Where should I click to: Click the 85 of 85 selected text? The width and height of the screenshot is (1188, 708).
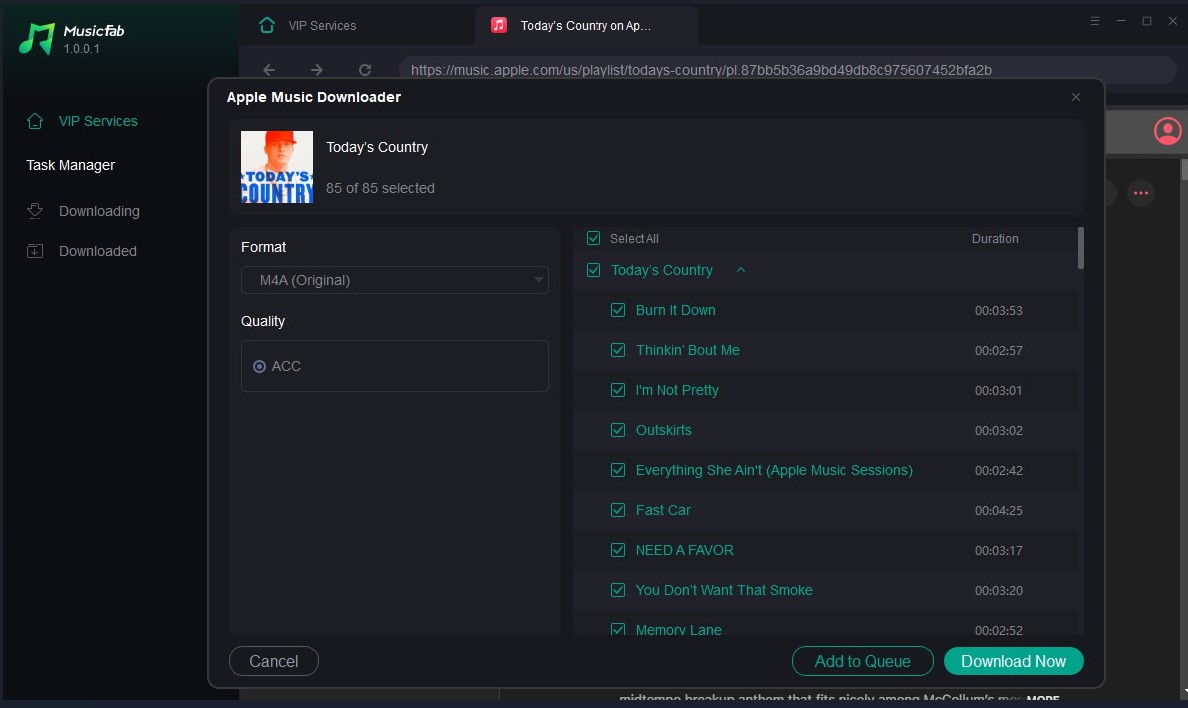tap(380, 188)
